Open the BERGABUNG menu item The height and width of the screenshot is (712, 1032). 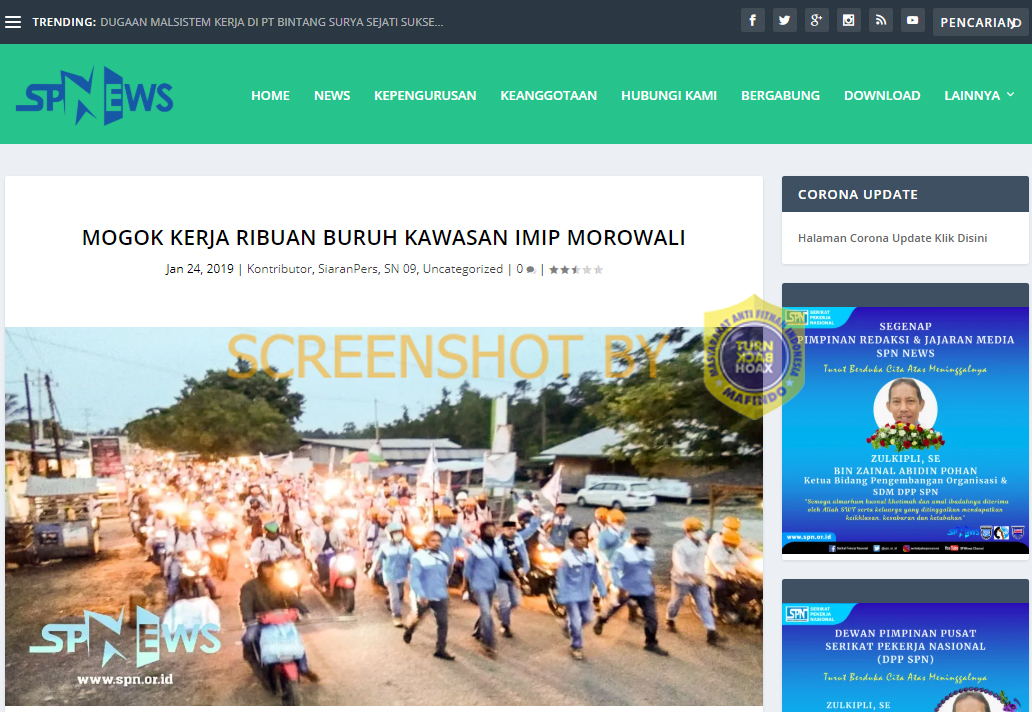(781, 95)
